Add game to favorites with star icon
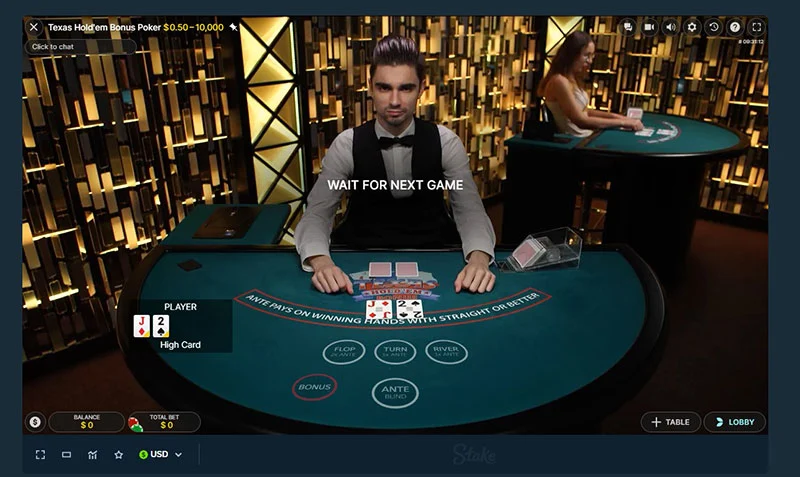Image resolution: width=800 pixels, height=477 pixels. point(118,455)
